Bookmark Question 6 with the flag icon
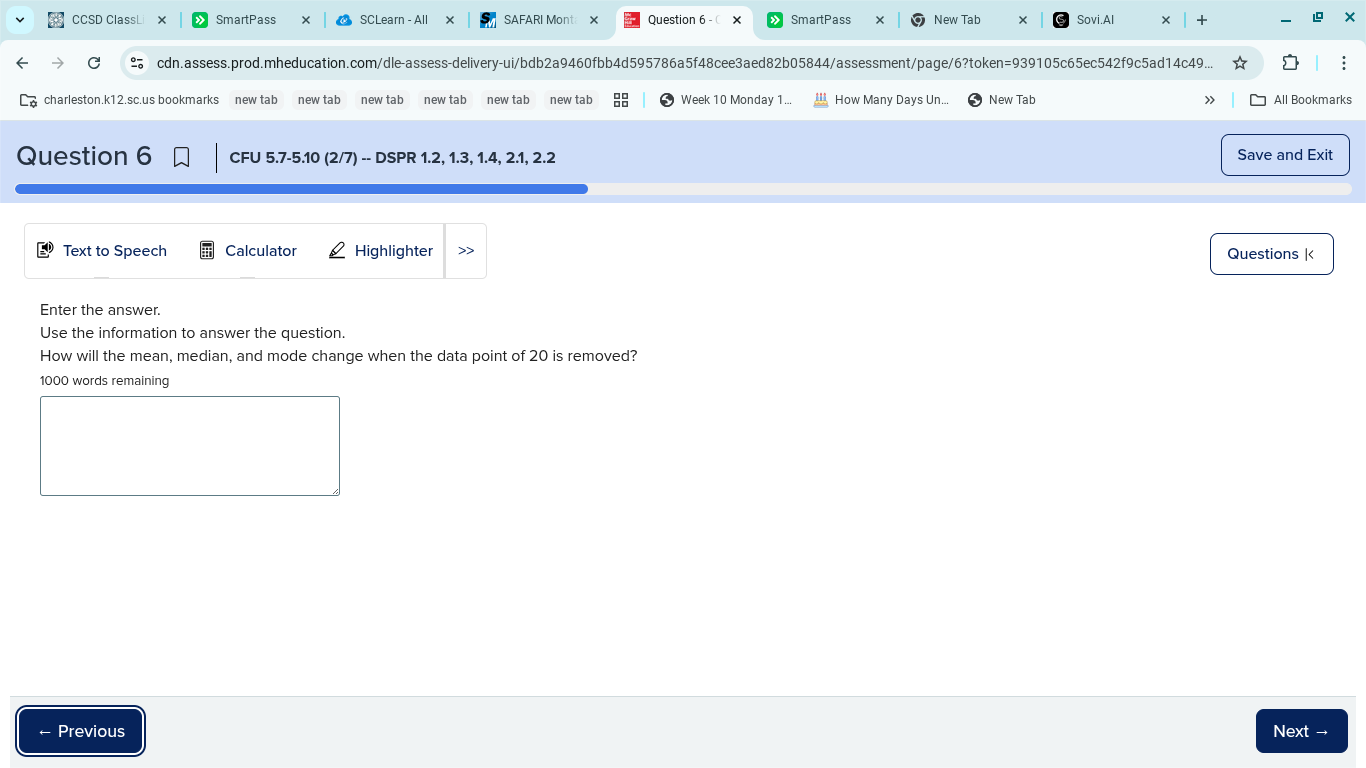The width and height of the screenshot is (1366, 768). tap(181, 157)
